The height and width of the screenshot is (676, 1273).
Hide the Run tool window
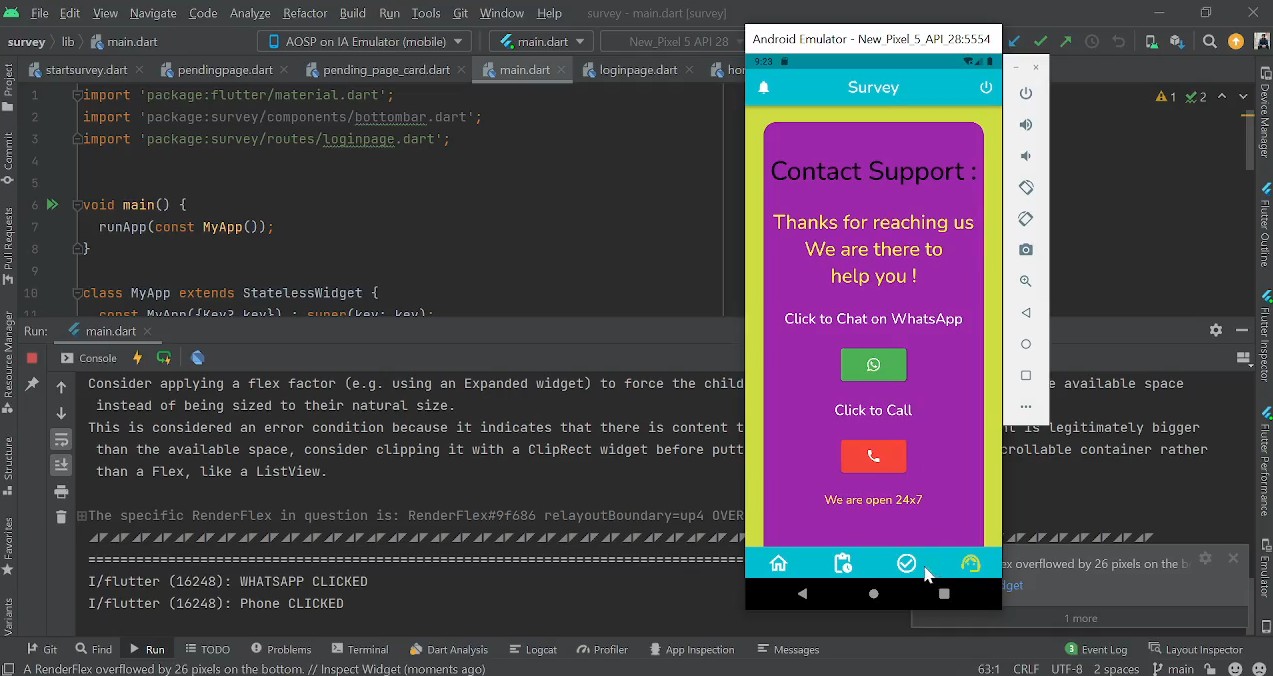pos(1242,330)
